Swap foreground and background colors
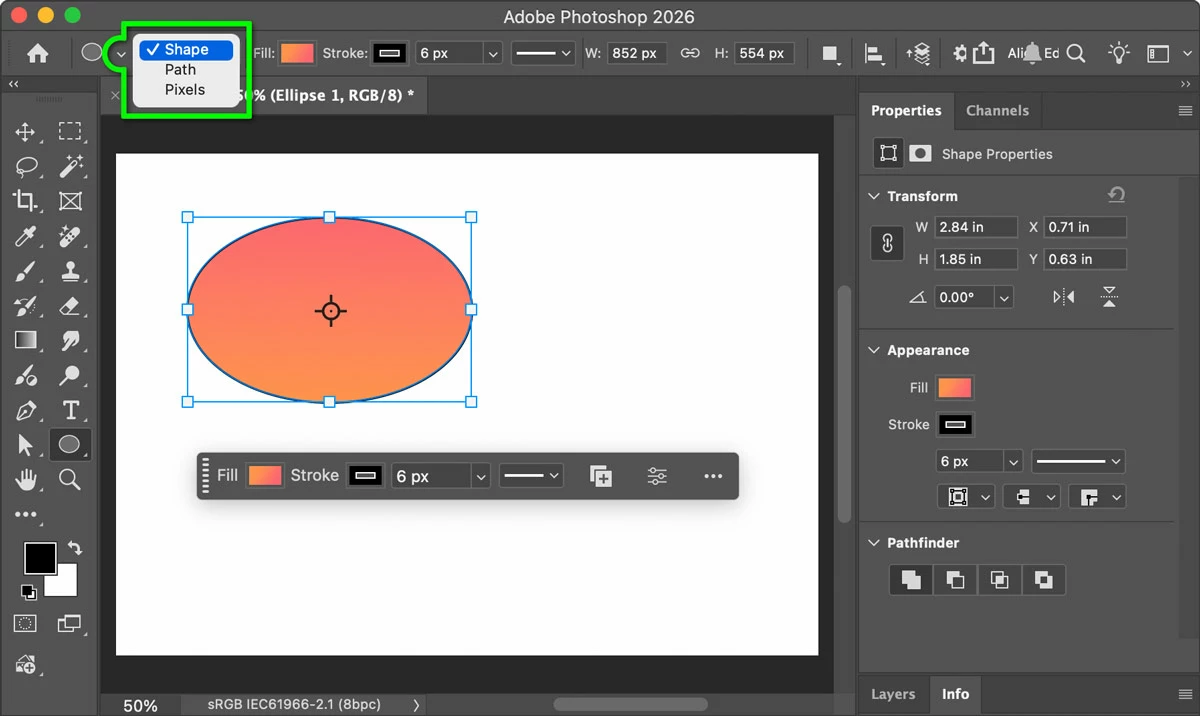The width and height of the screenshot is (1200, 716). pyautogui.click(x=75, y=549)
